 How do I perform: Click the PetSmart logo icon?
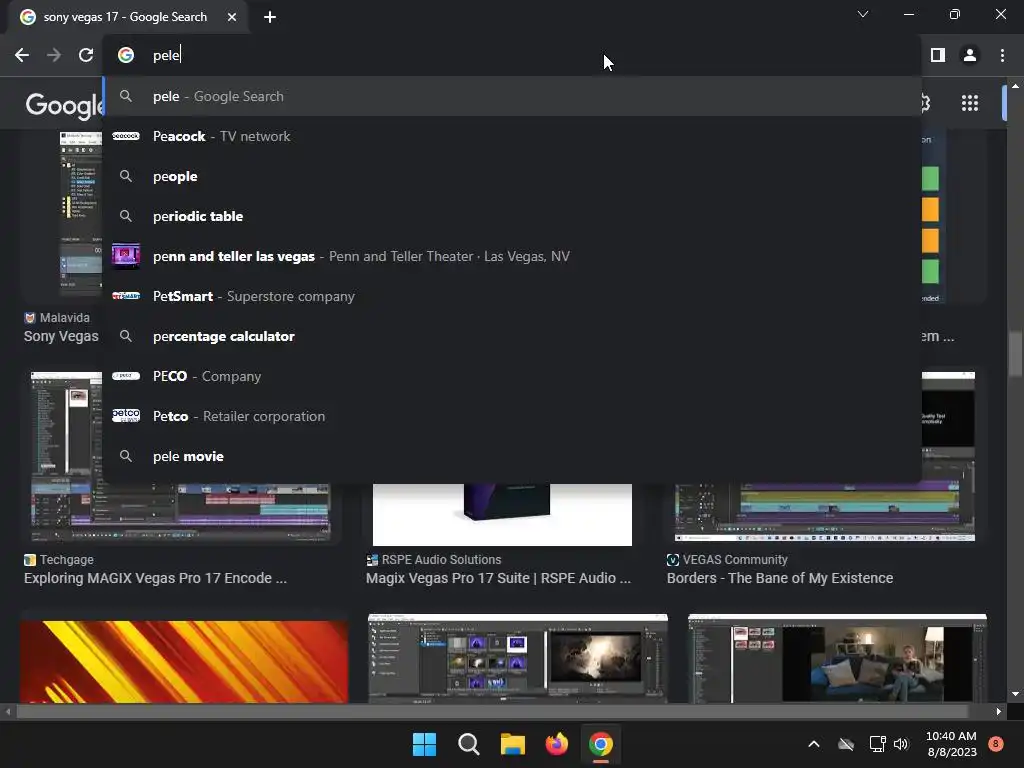click(x=126, y=296)
